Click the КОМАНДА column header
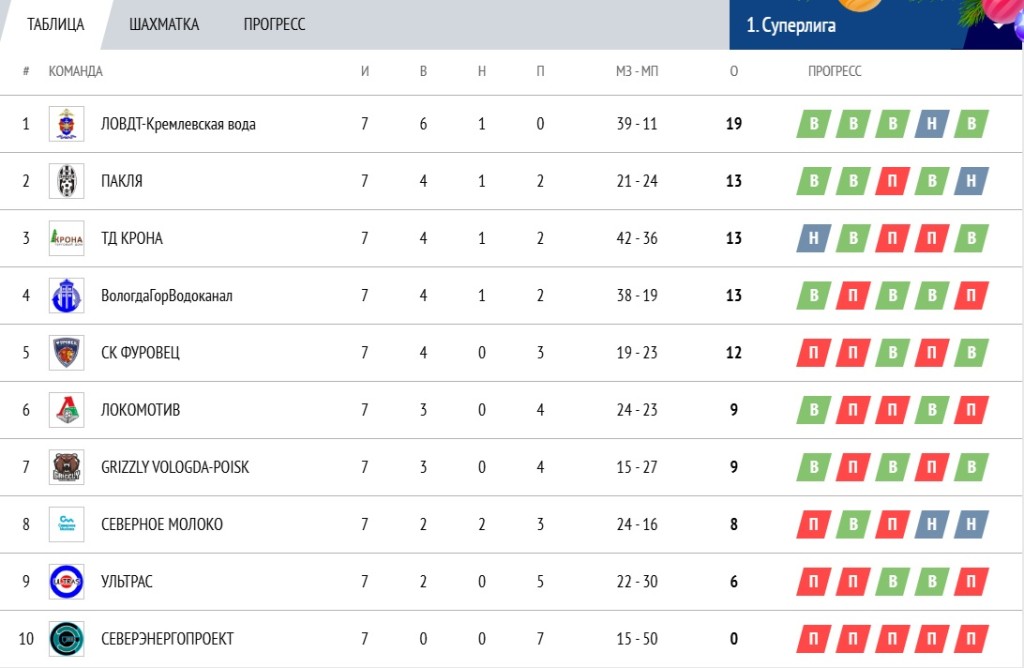Viewport: 1024px width, 668px height. 76,72
